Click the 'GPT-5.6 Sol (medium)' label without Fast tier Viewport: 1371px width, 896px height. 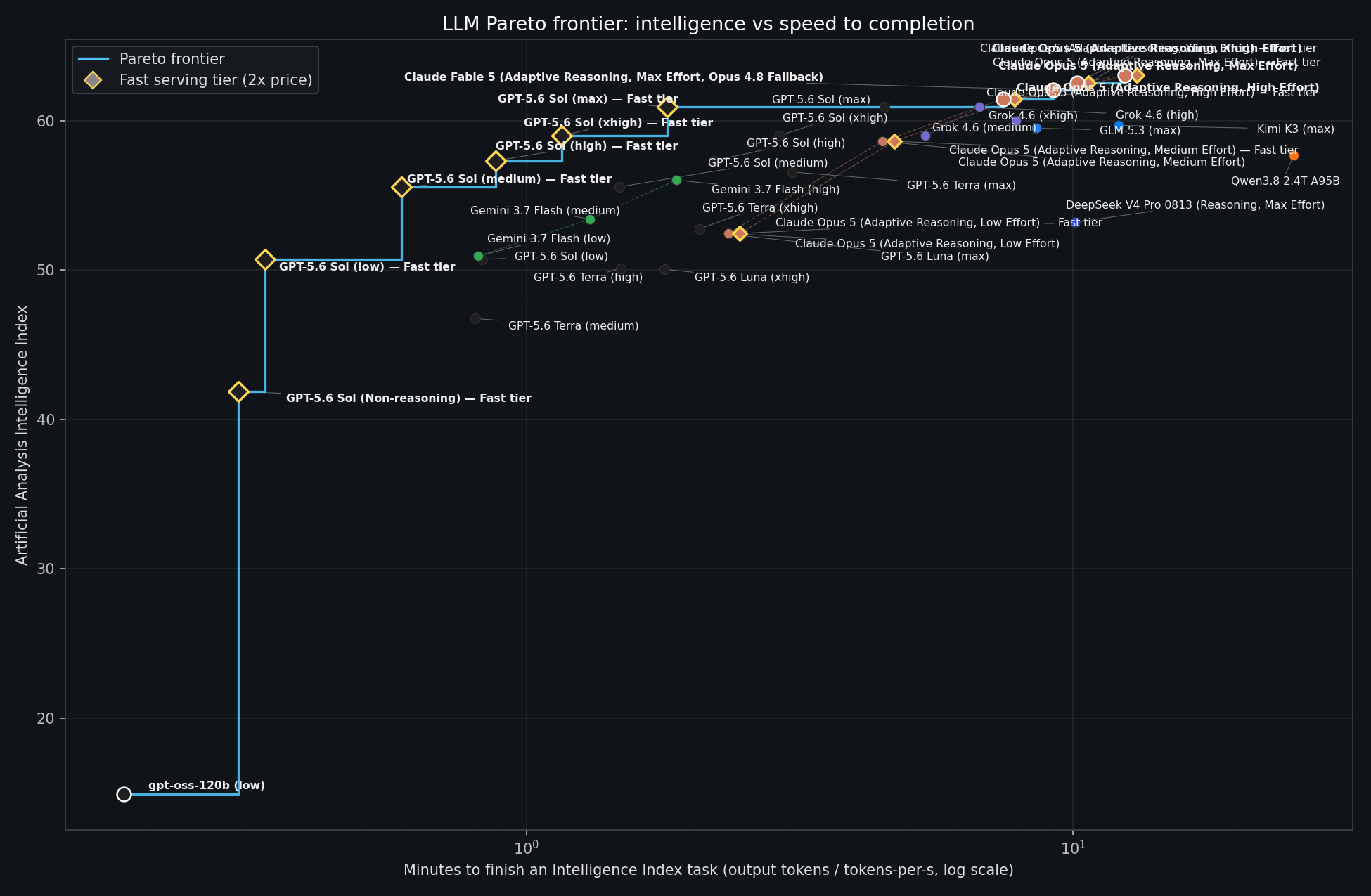[768, 163]
